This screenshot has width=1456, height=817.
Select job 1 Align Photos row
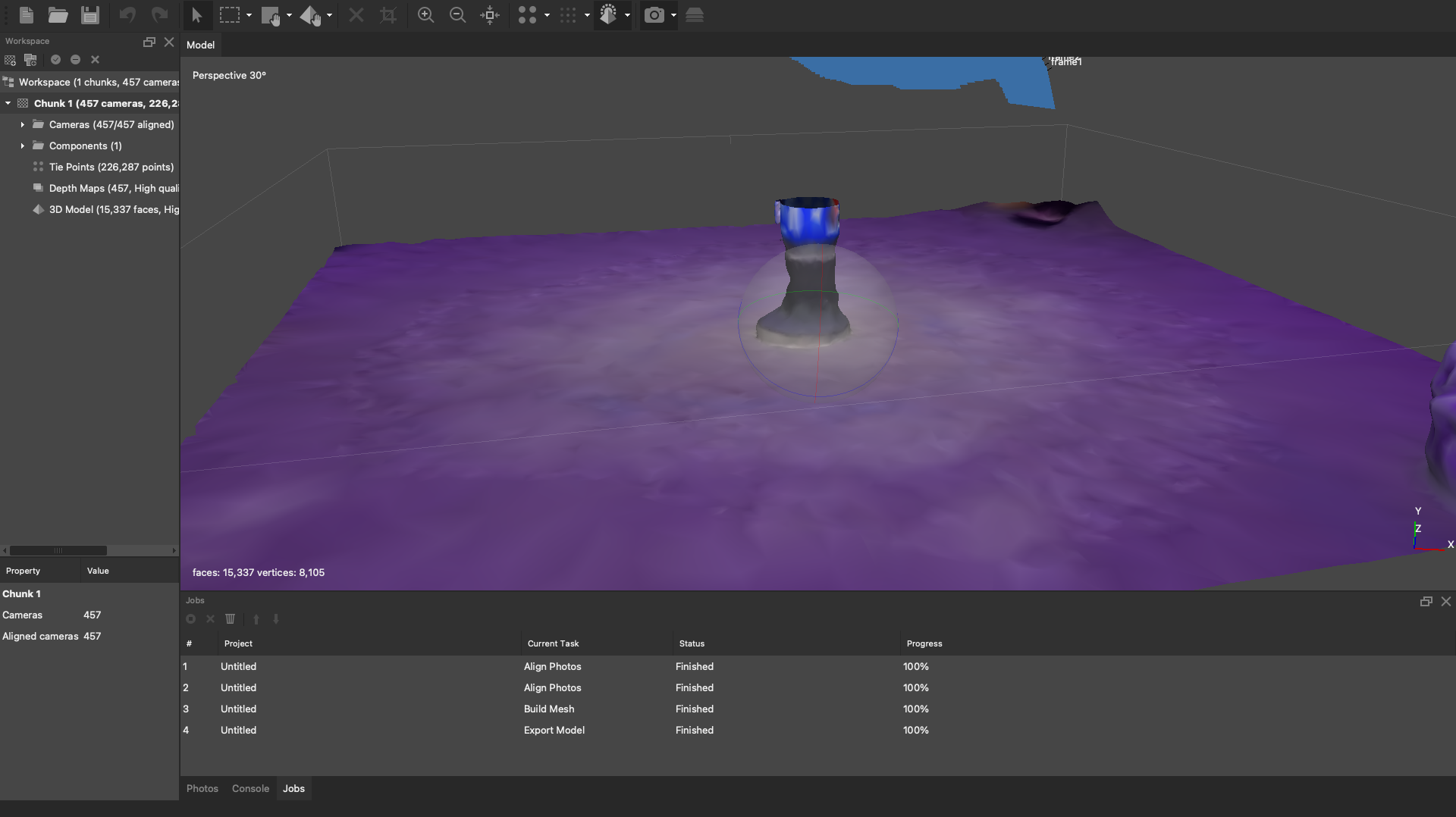(817, 666)
